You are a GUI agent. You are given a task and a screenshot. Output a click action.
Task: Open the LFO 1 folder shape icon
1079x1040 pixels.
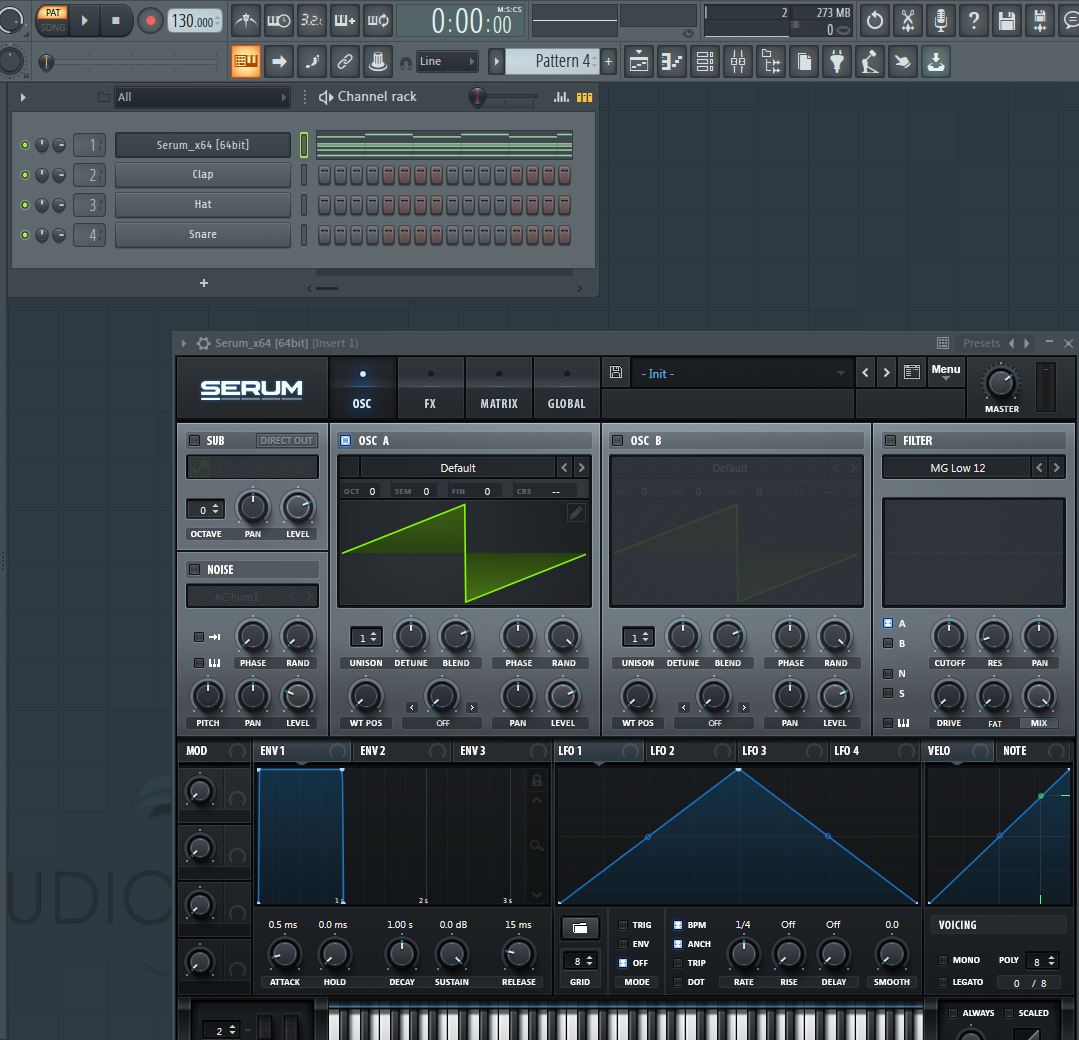point(580,928)
